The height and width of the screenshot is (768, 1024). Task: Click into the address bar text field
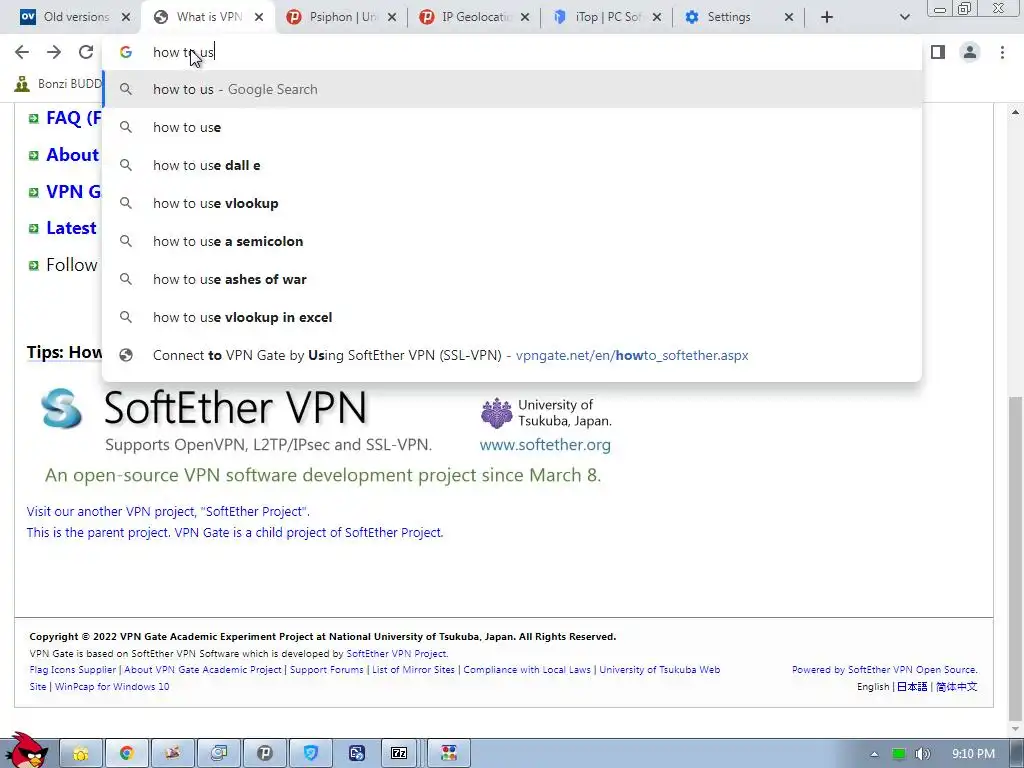click(x=512, y=52)
